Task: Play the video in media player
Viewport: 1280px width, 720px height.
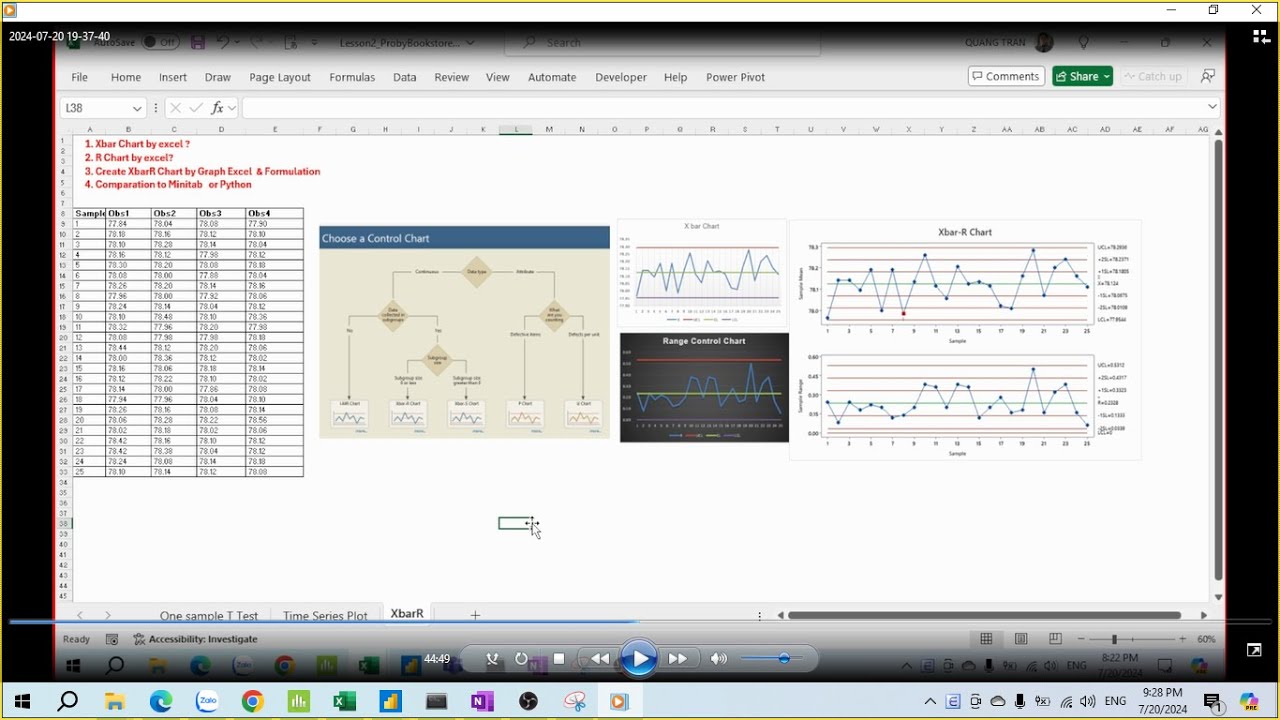Action: tap(638, 659)
